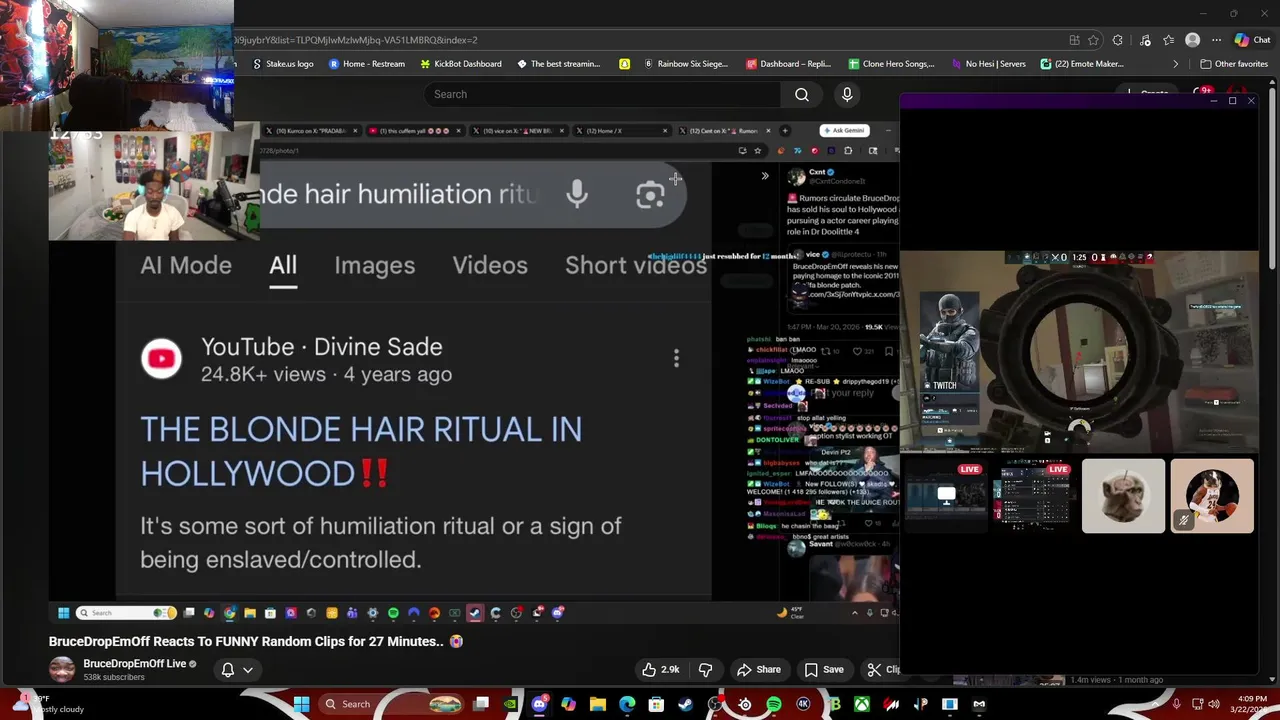Open the Windows Start button
The height and width of the screenshot is (720, 1280).
pos(301,704)
